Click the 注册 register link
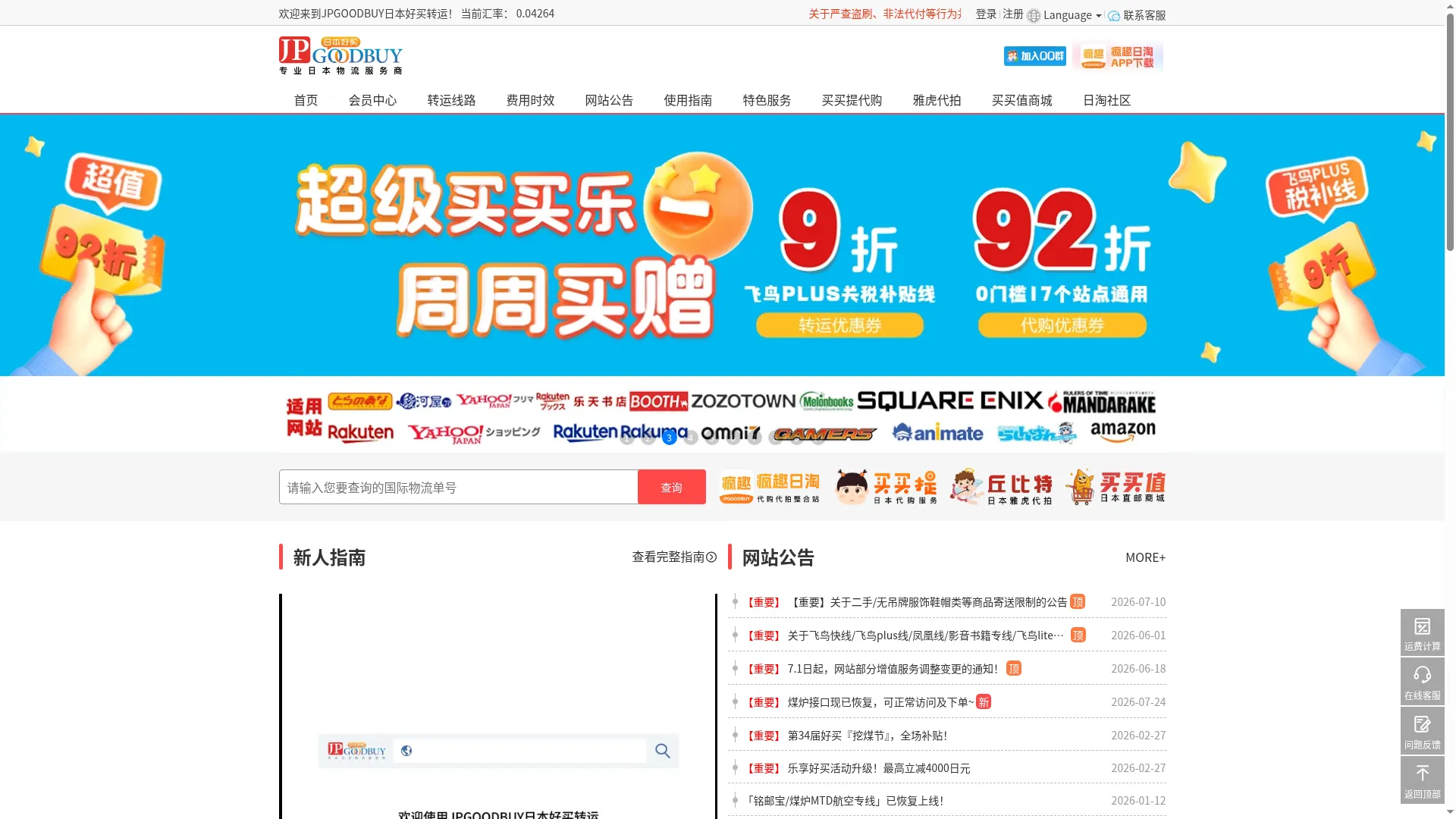The image size is (1456, 819). pos(1013,14)
